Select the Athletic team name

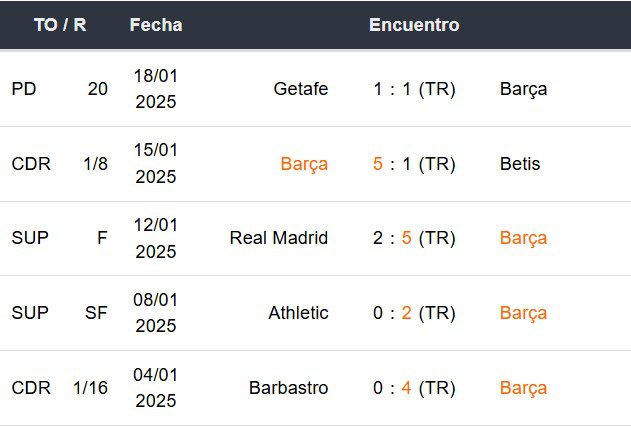[x=298, y=313]
